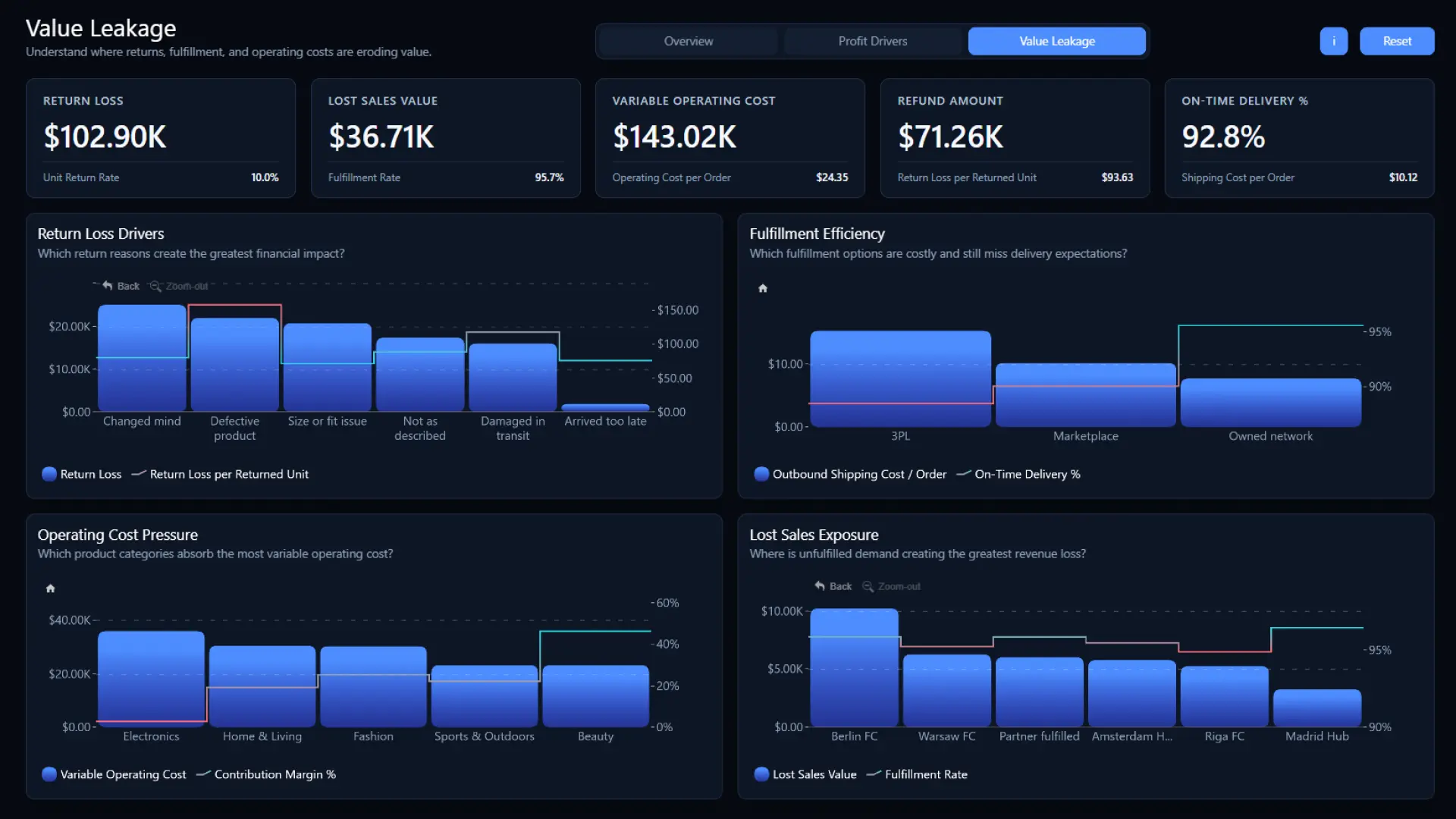1456x819 pixels.
Task: Toggle Variable Operating Cost legend series
Action: pos(114,774)
